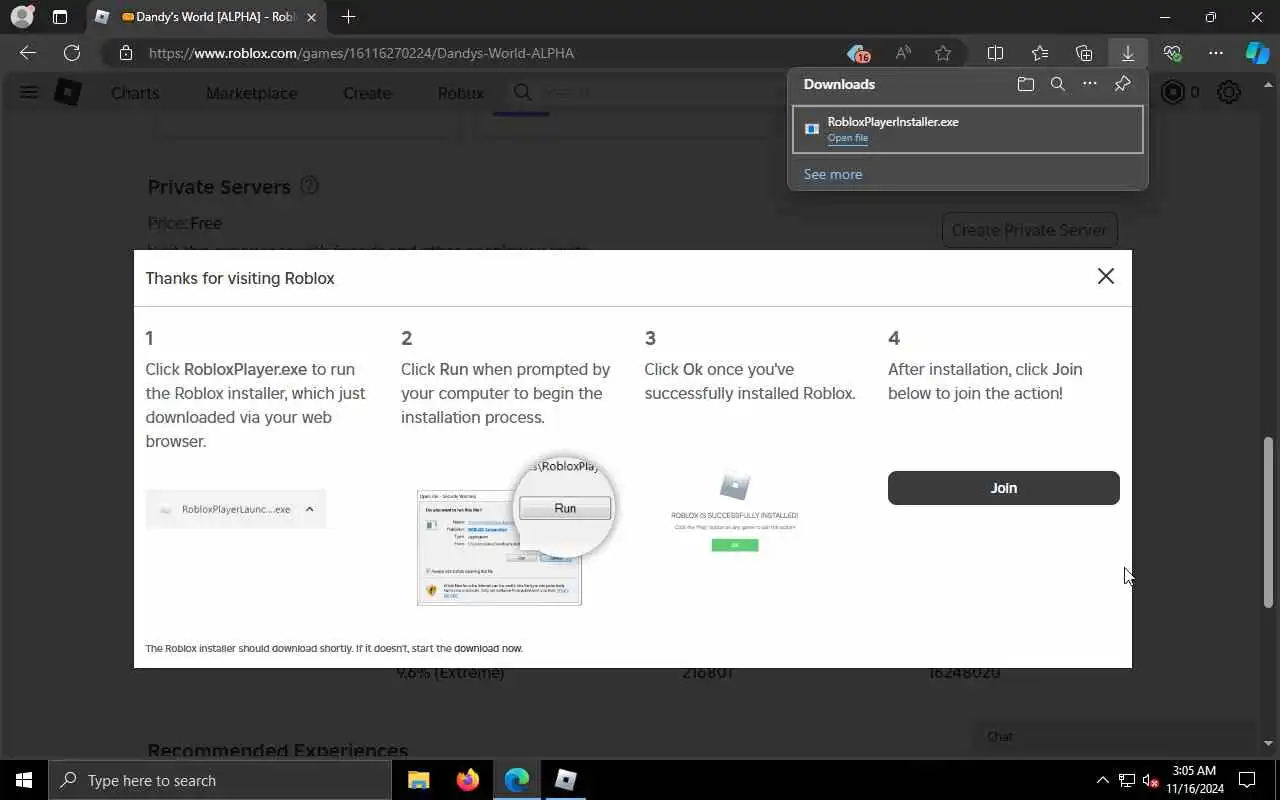Open Robux balance icon
This screenshot has width=1280, height=800.
tap(1173, 93)
